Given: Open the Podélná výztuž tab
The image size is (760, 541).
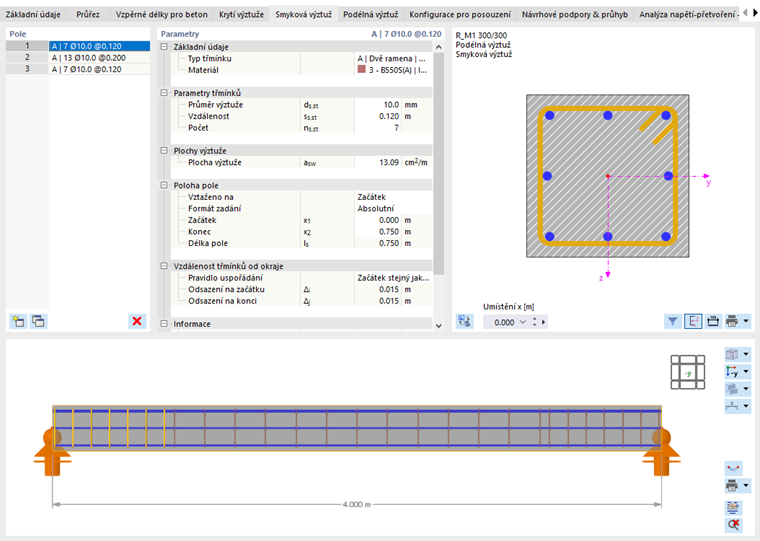Looking at the screenshot, I should pyautogui.click(x=370, y=14).
